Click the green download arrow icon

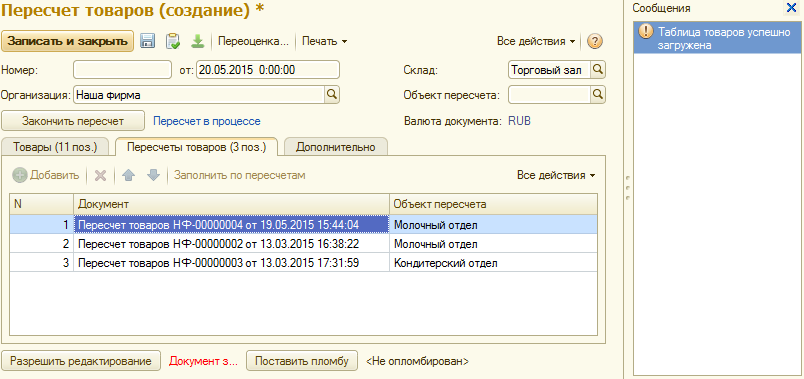(197, 42)
